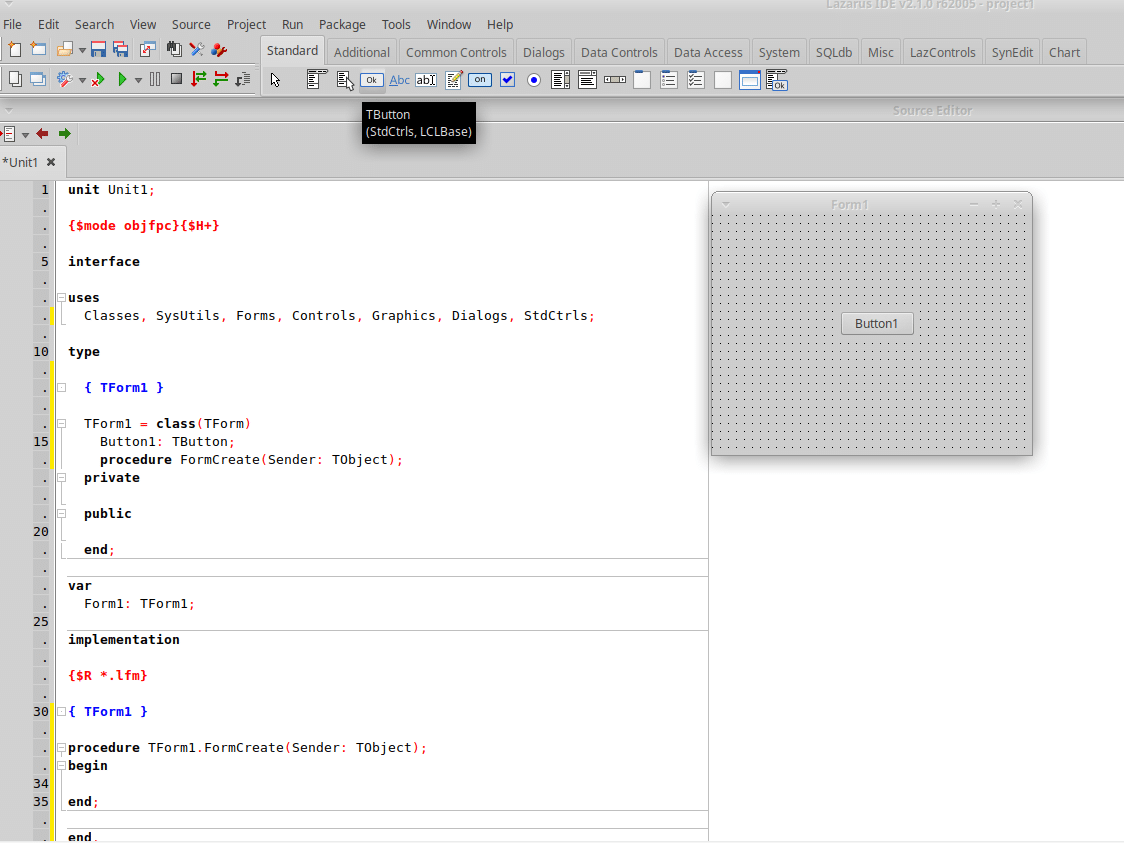Screen dimensions: 1124x843
Task: Click the Stop program icon
Action: pos(176,79)
